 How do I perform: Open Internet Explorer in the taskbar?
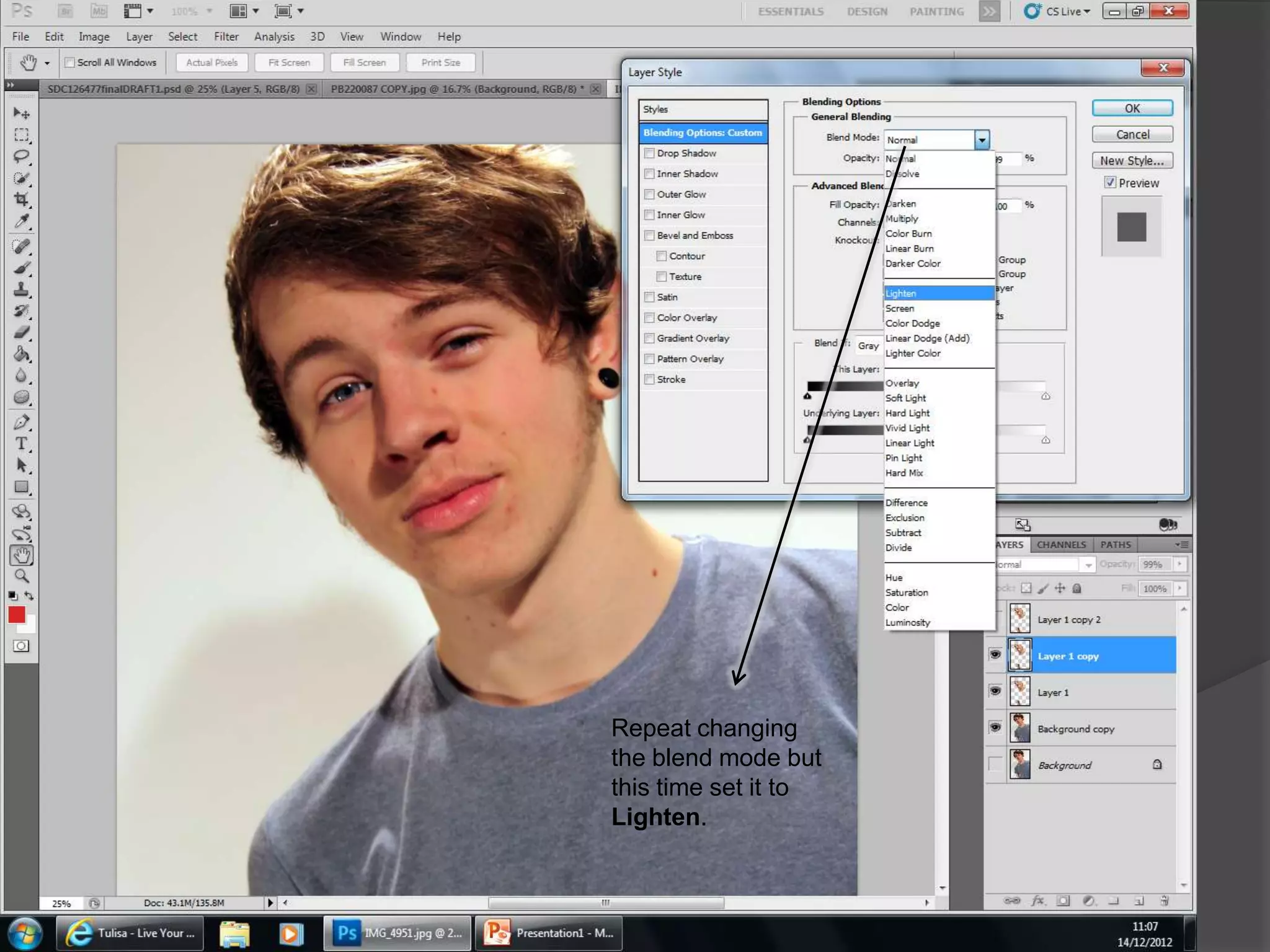click(x=130, y=933)
